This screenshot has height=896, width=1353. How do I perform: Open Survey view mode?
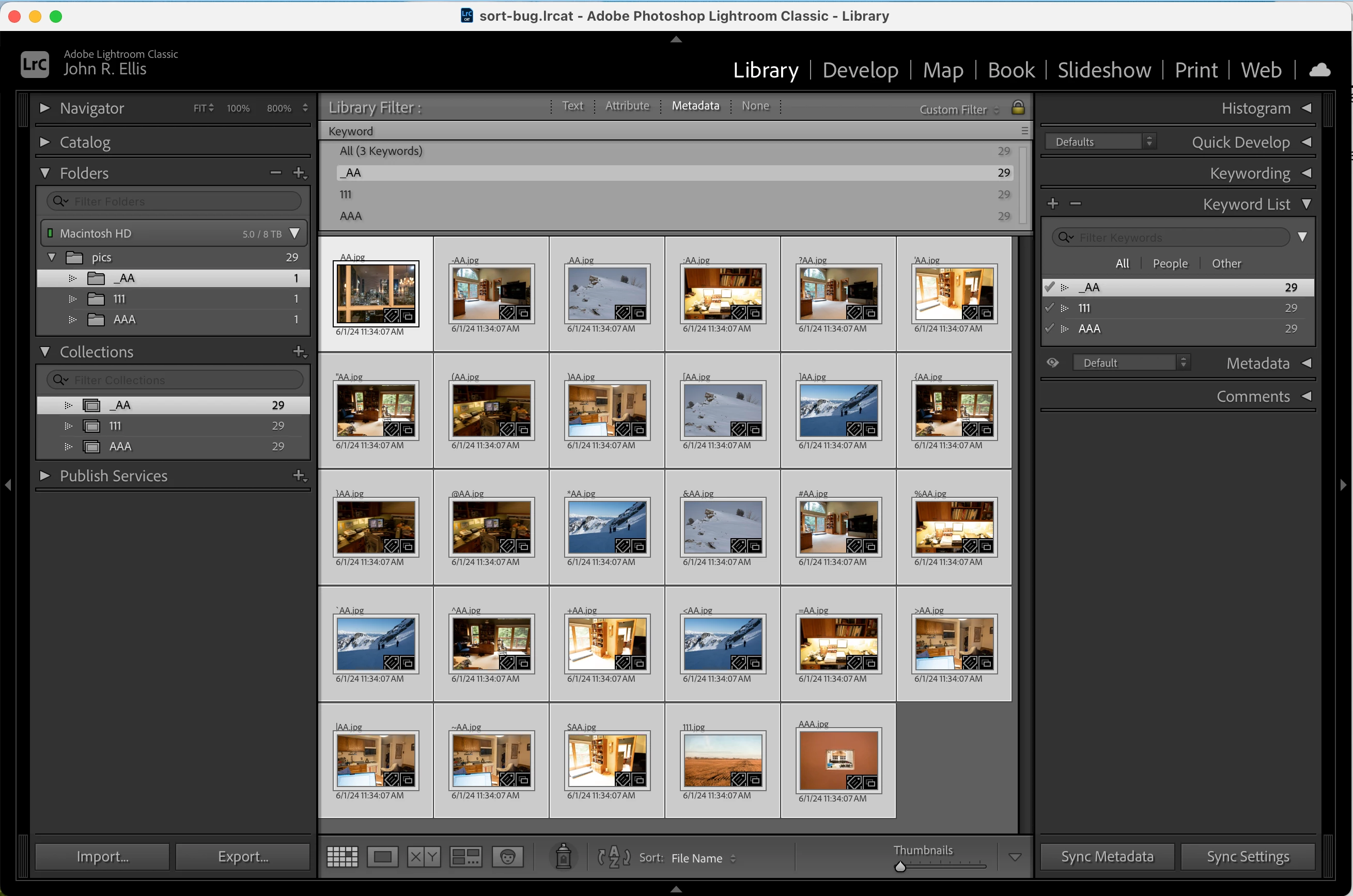(x=465, y=857)
